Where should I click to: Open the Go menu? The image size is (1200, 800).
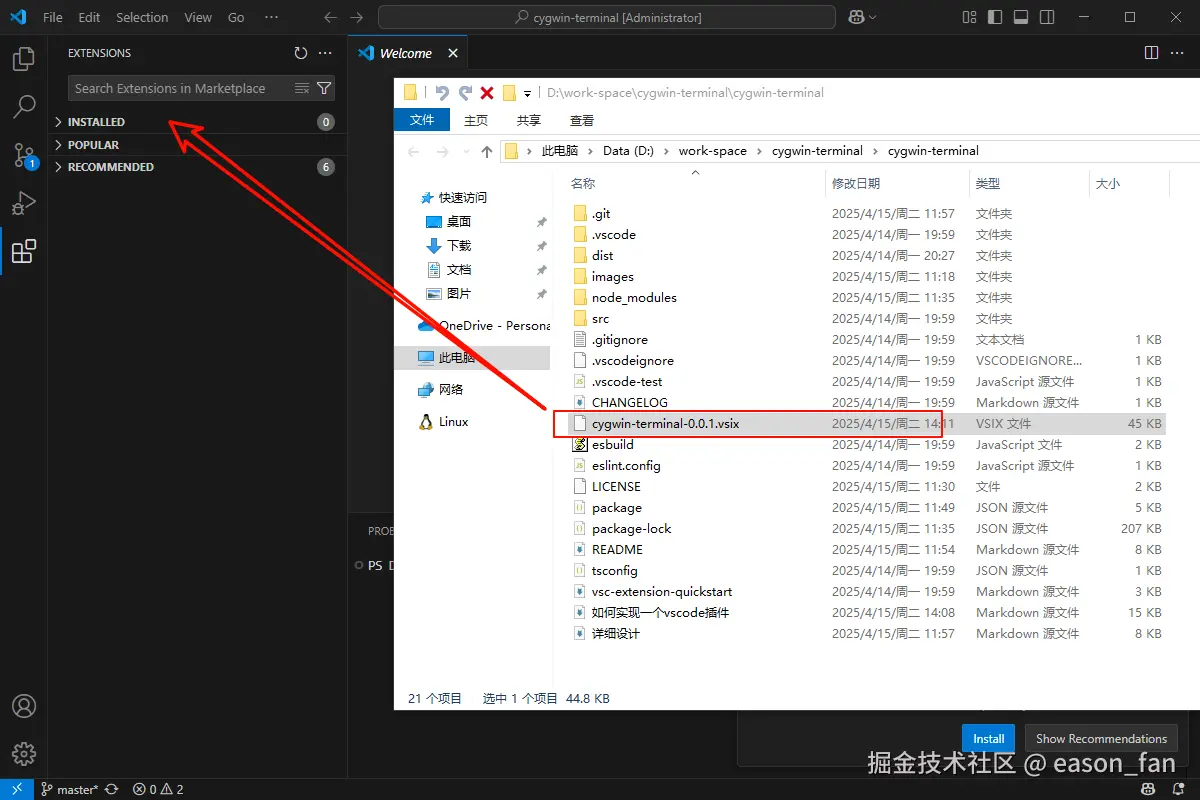[x=236, y=17]
